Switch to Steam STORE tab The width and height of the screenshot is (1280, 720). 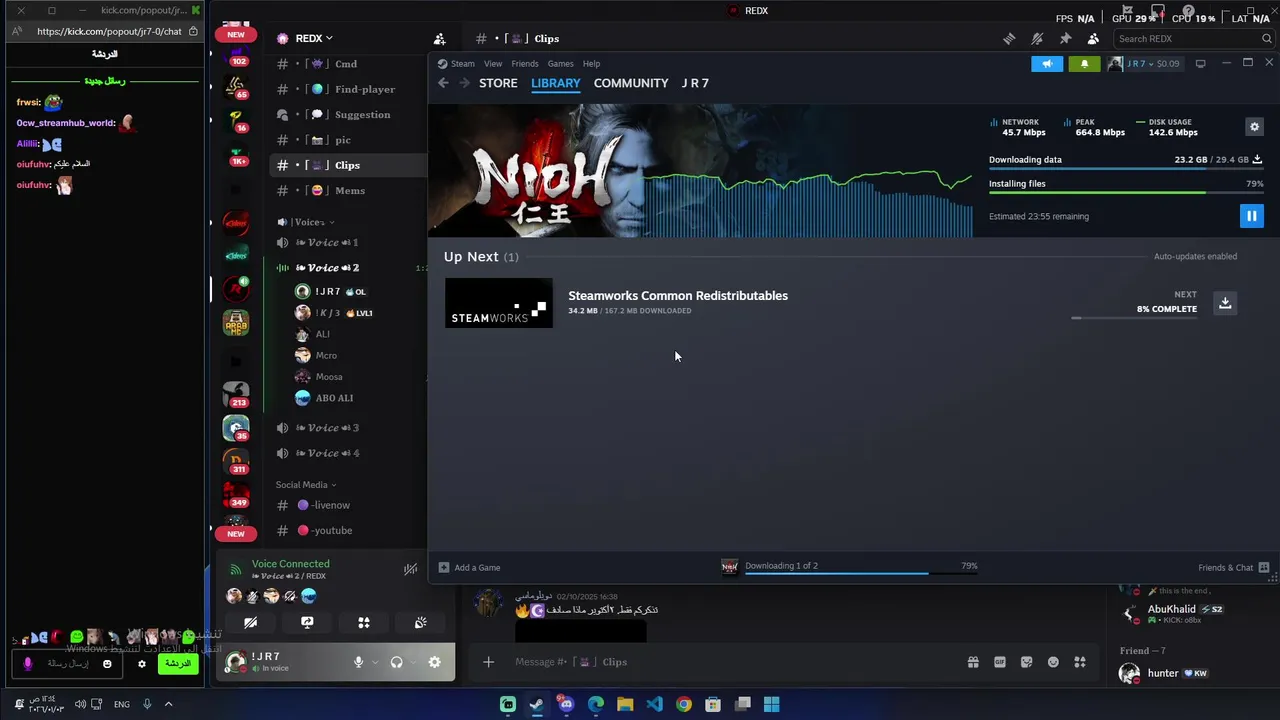498,83
